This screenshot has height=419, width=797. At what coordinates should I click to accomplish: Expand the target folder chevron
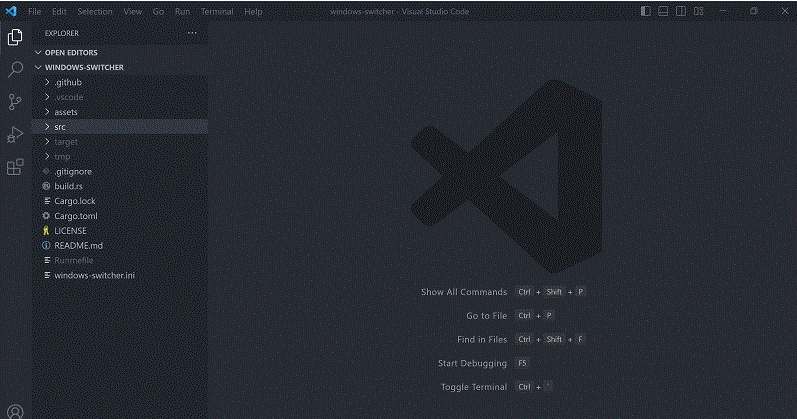pyautogui.click(x=47, y=141)
